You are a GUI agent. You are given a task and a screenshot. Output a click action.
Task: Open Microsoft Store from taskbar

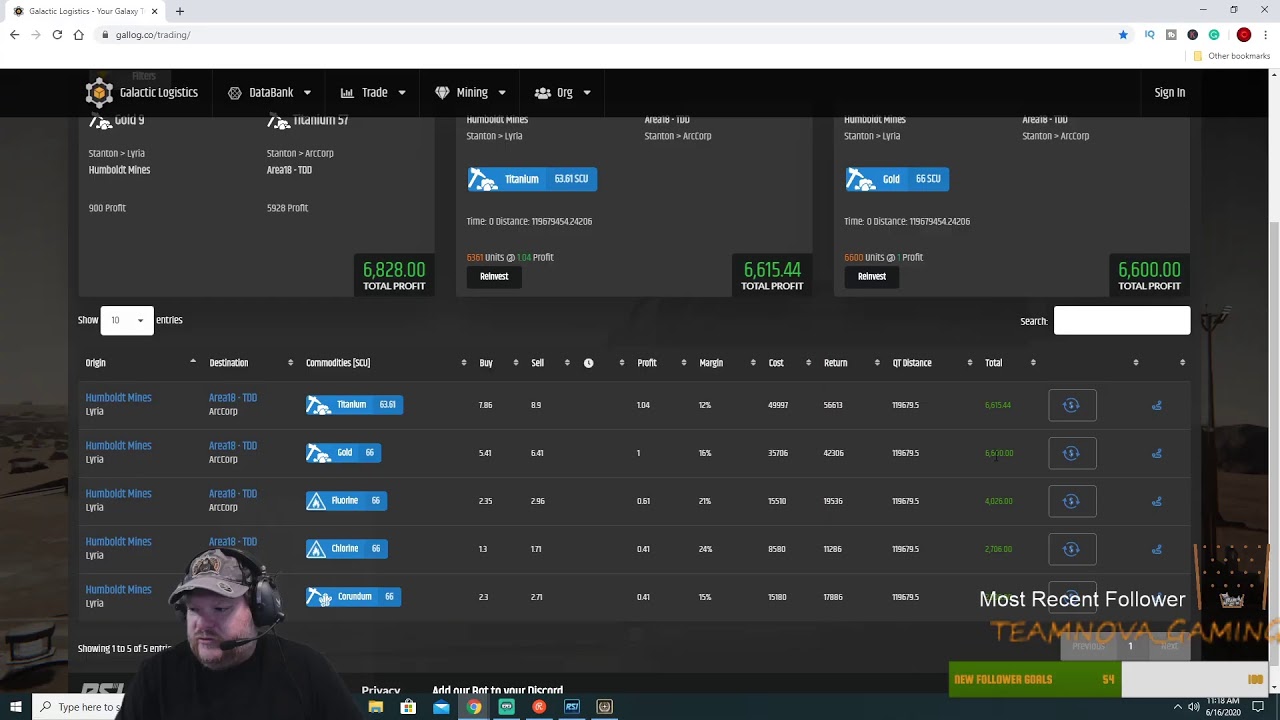click(x=408, y=707)
